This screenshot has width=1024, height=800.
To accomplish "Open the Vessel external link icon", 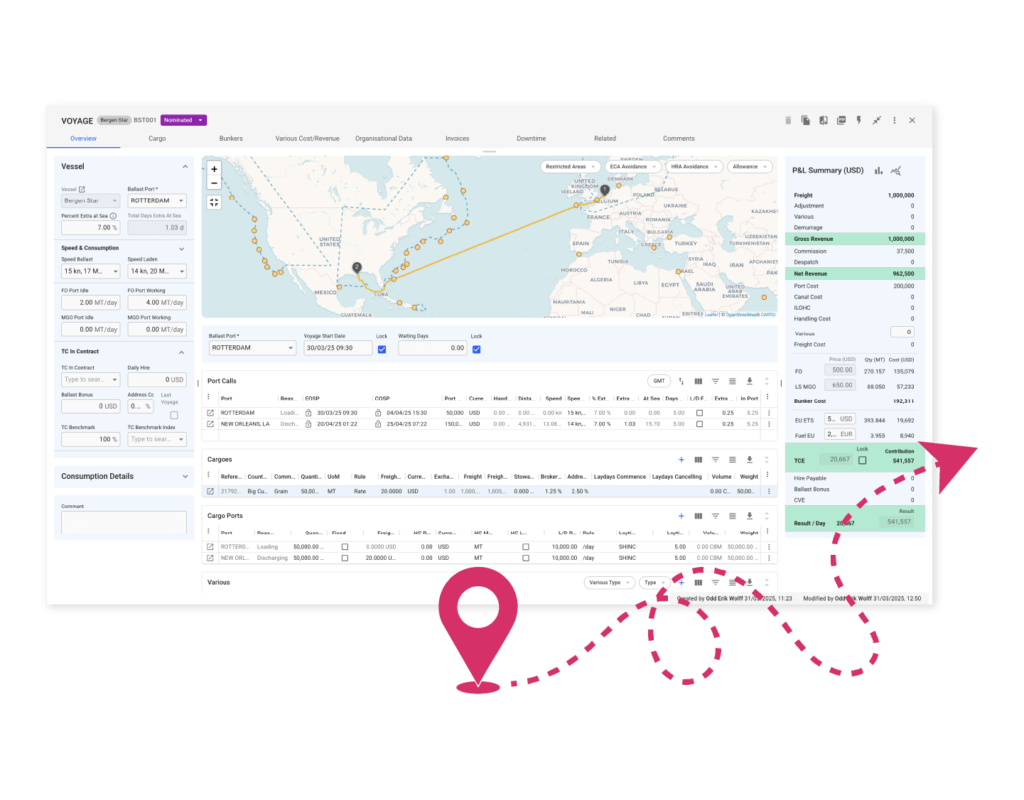I will tap(82, 189).
